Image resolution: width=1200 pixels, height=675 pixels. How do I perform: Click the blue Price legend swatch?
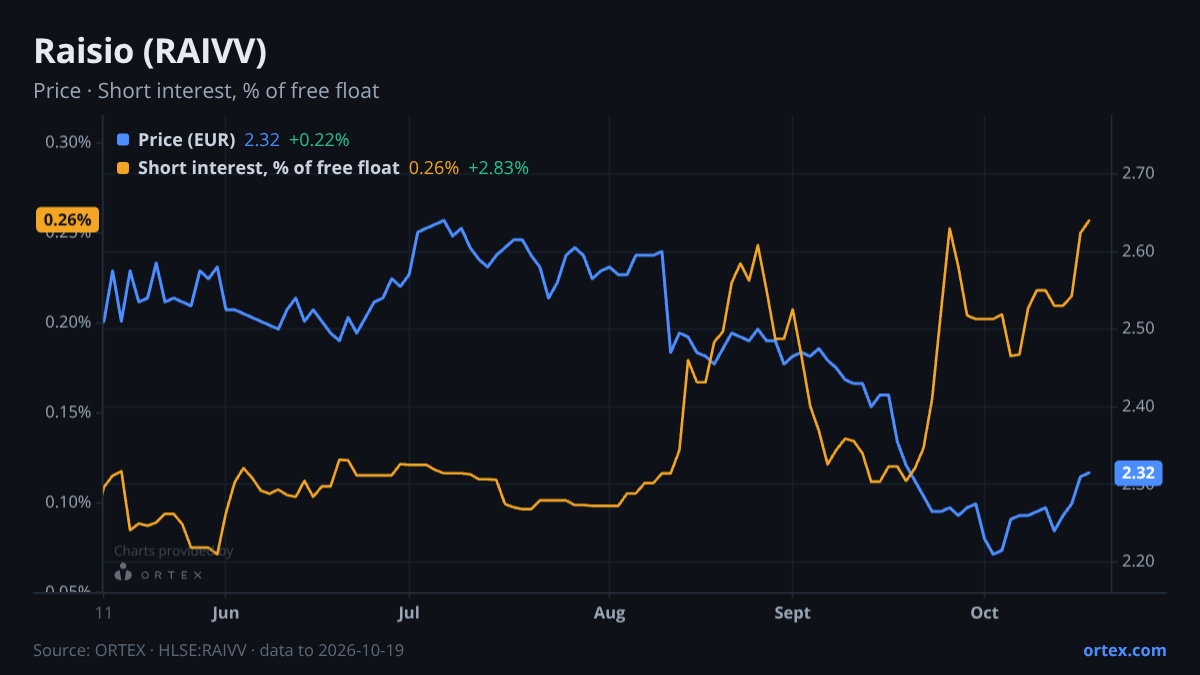[123, 140]
